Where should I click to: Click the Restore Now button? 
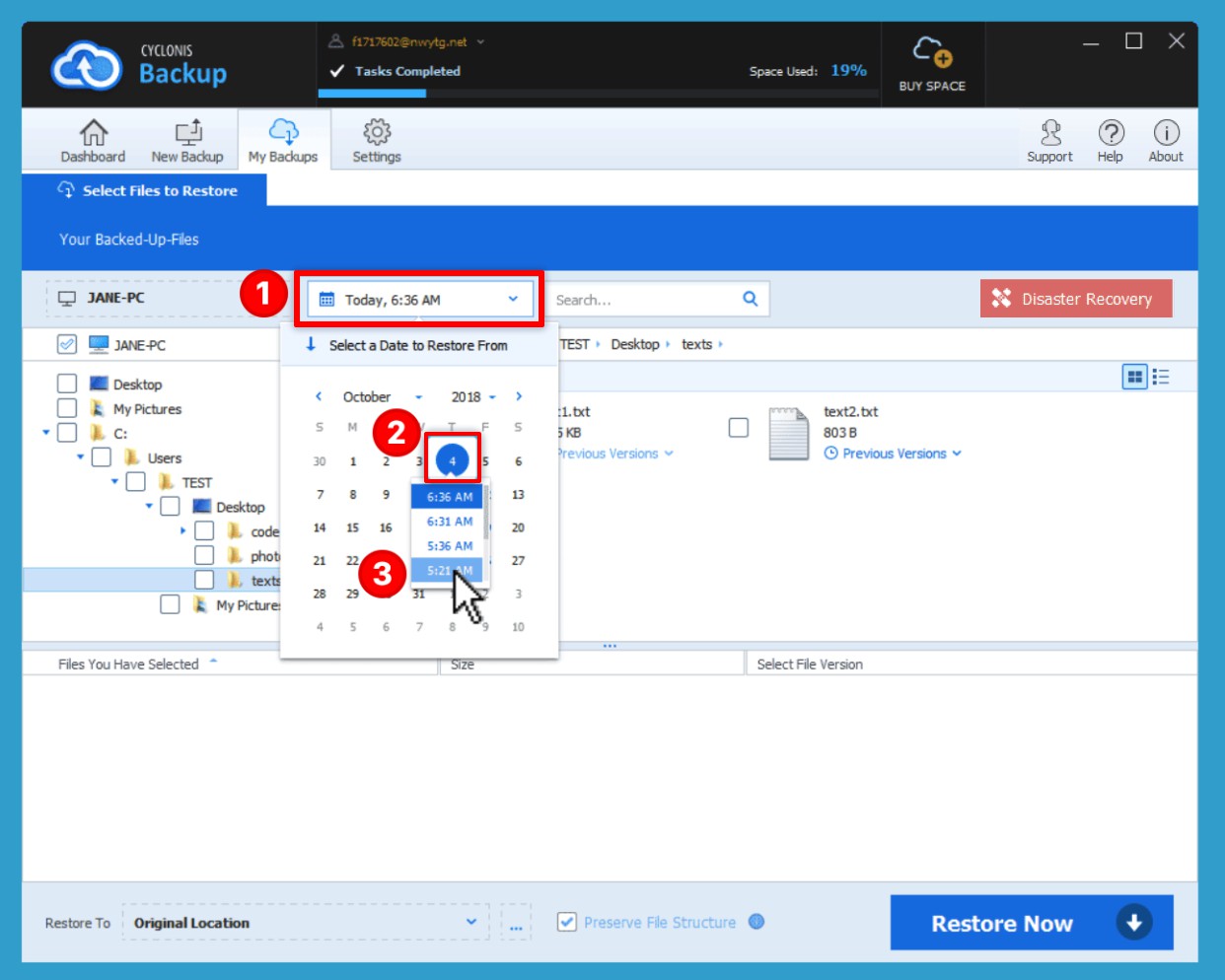tap(1031, 923)
